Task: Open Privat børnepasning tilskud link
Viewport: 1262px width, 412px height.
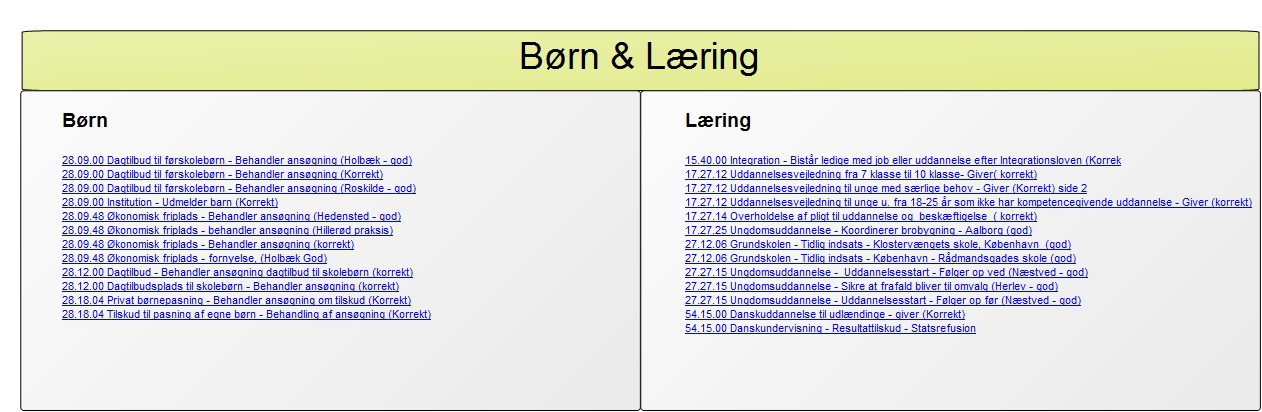Action: pyautogui.click(x=236, y=300)
